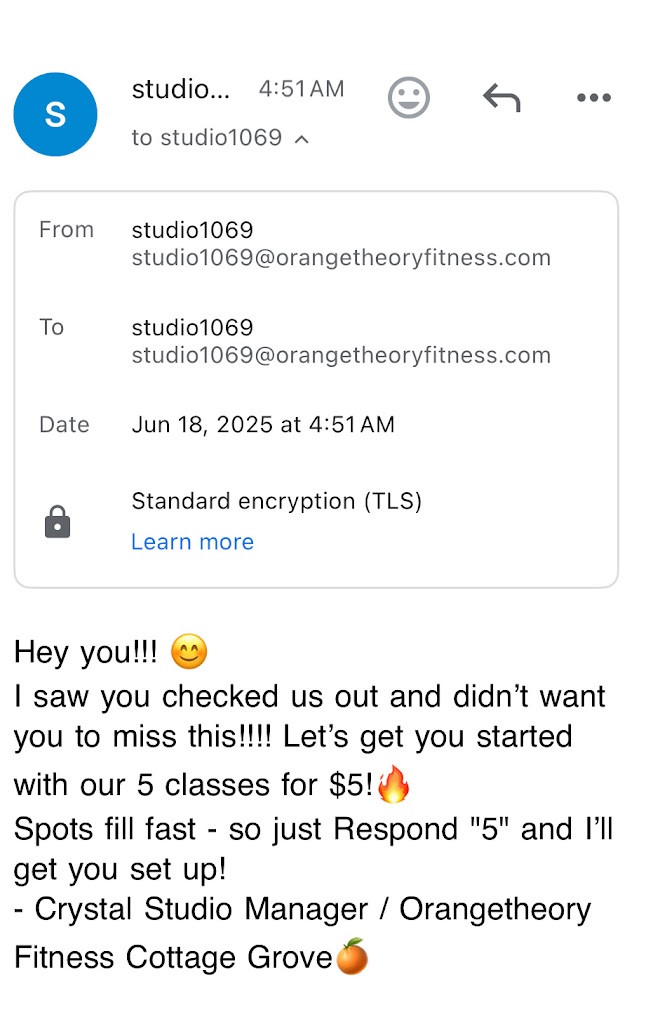The image size is (653, 1024).
Task: Reply to the email using the arrow icon
Action: pos(501,98)
